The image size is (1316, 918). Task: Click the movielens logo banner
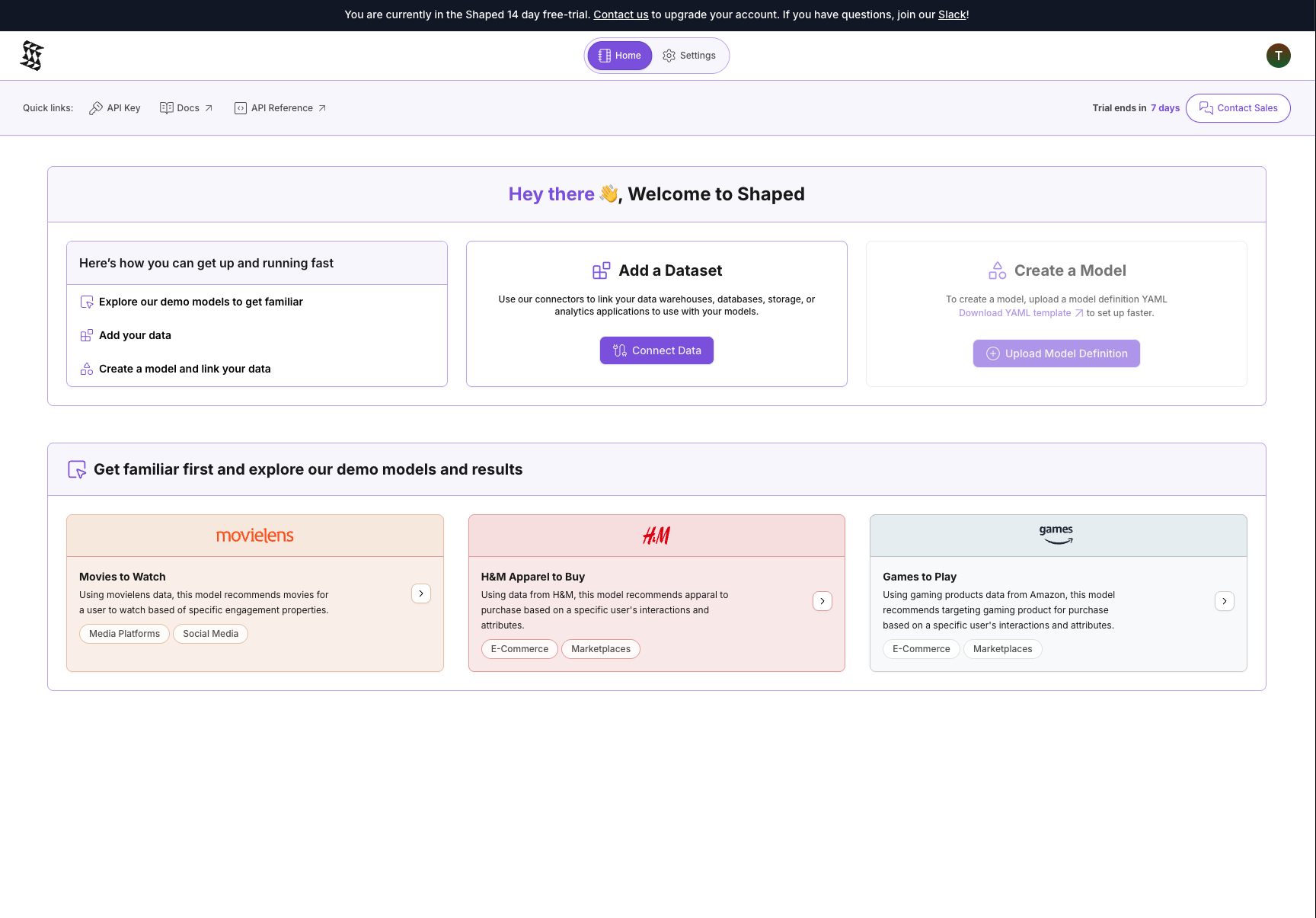(255, 536)
